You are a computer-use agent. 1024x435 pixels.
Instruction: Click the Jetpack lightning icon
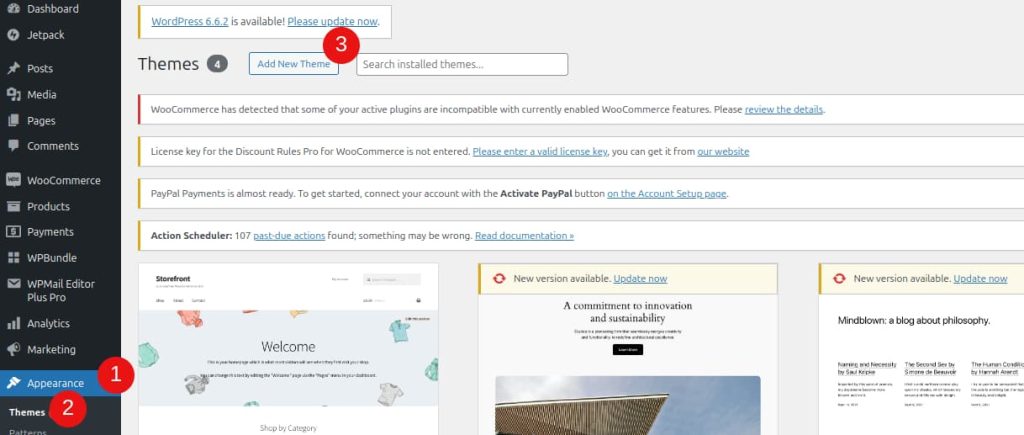tap(13, 35)
